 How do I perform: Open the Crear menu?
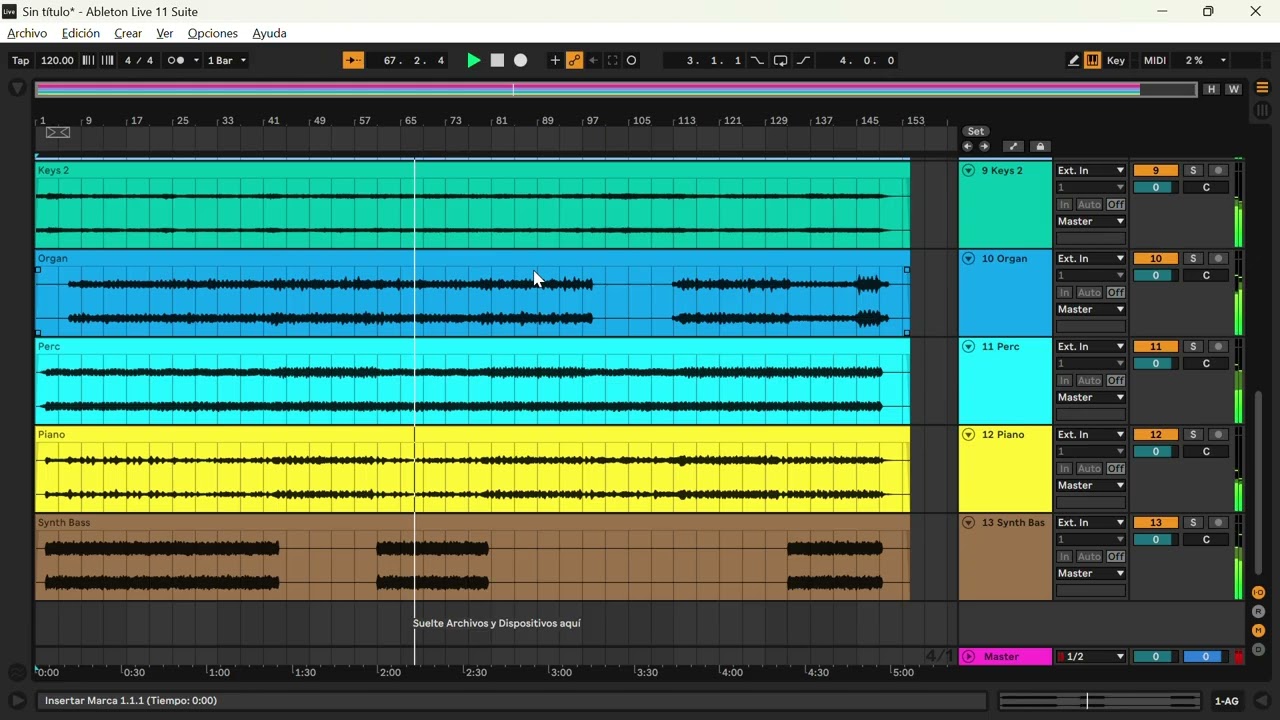pos(128,33)
